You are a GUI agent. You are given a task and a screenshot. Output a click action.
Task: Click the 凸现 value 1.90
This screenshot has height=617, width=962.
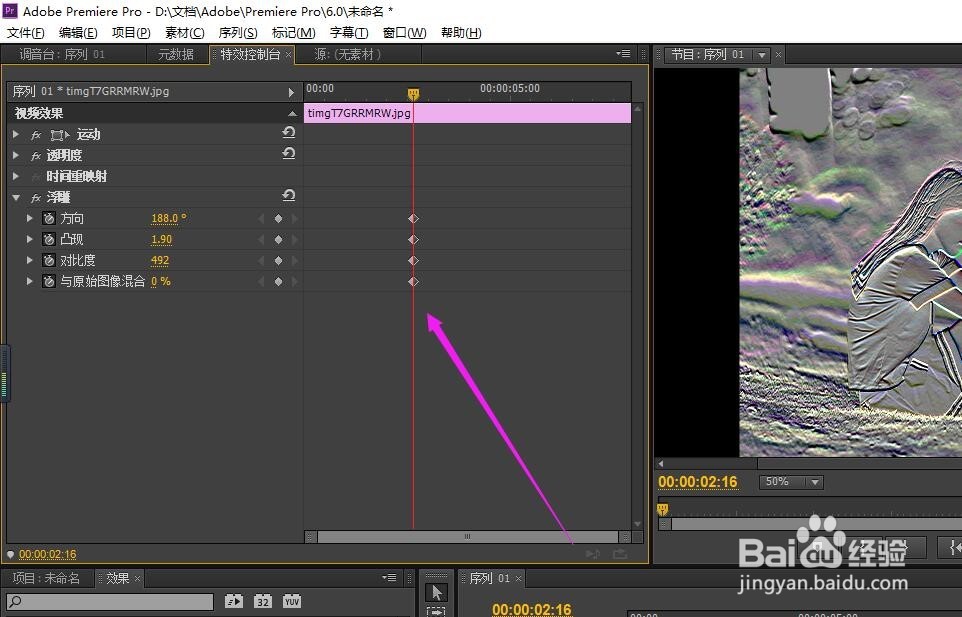(x=161, y=239)
